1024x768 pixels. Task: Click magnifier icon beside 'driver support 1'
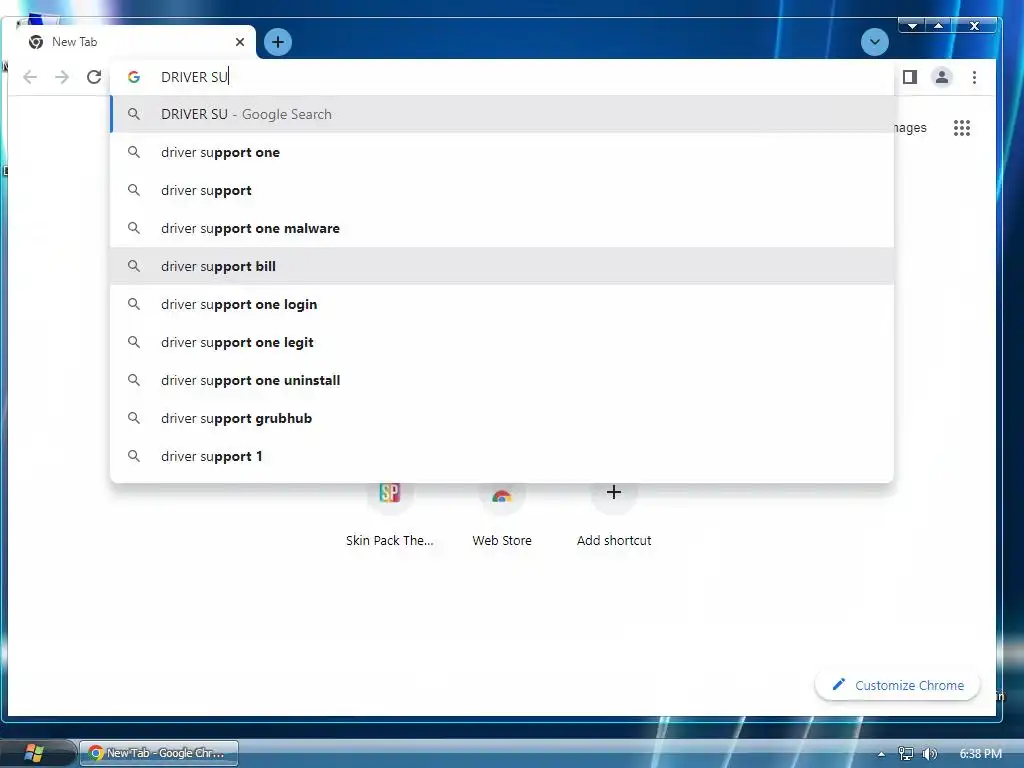click(x=134, y=455)
